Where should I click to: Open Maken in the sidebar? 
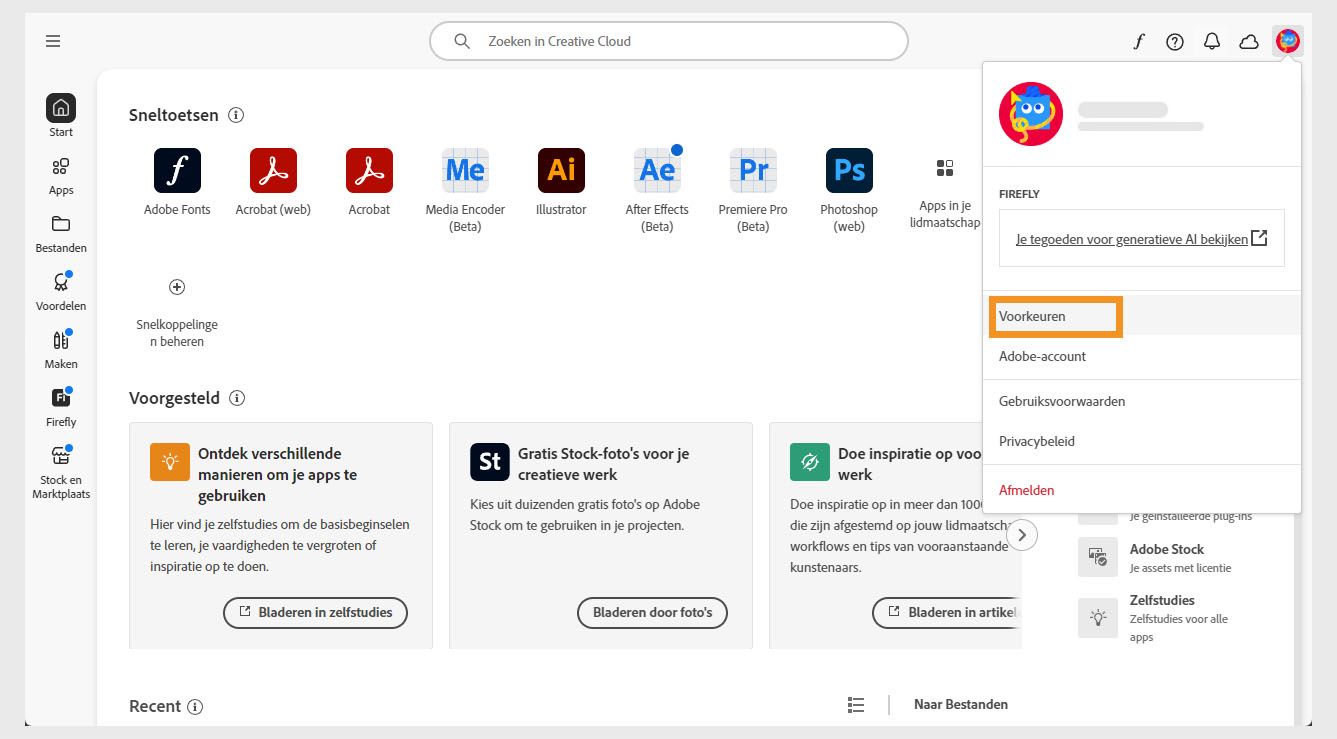tap(61, 349)
